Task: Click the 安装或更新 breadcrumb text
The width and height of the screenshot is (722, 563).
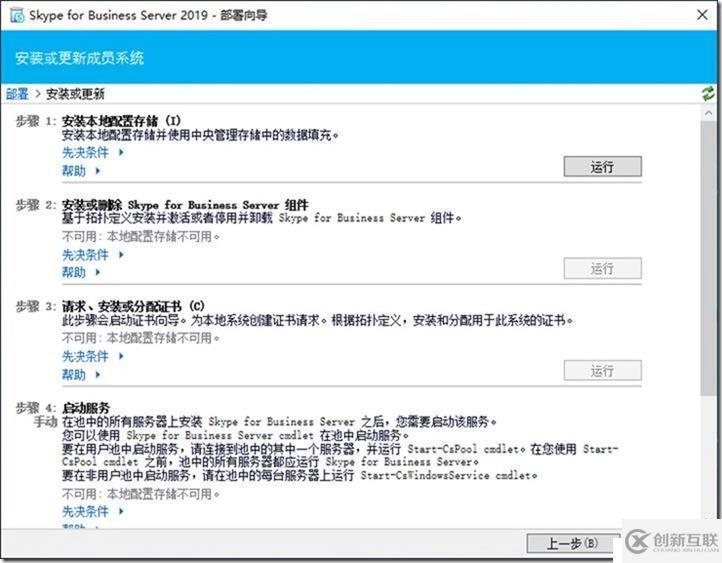Action: click(75, 94)
